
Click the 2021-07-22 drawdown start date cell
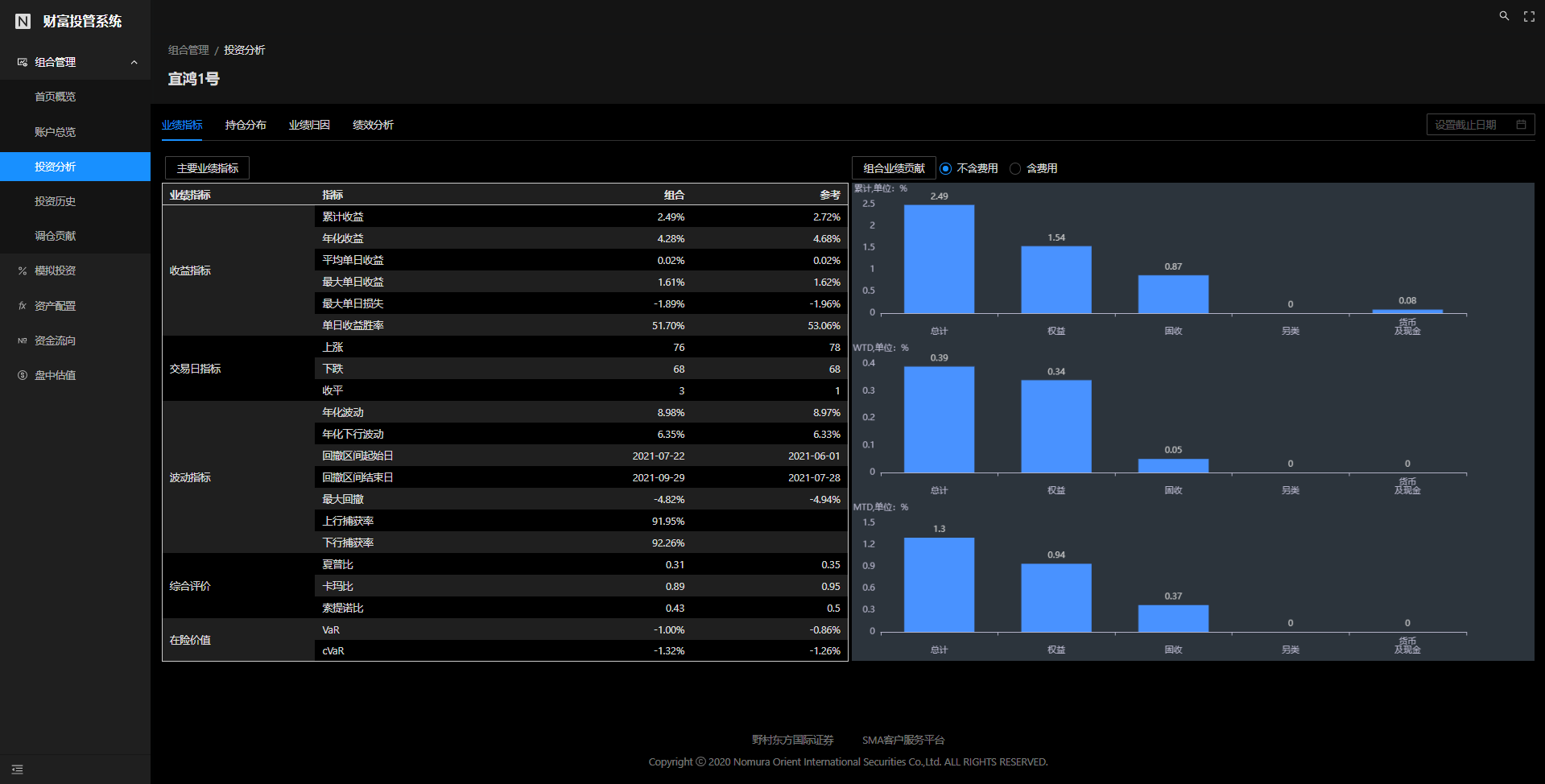[x=659, y=456]
